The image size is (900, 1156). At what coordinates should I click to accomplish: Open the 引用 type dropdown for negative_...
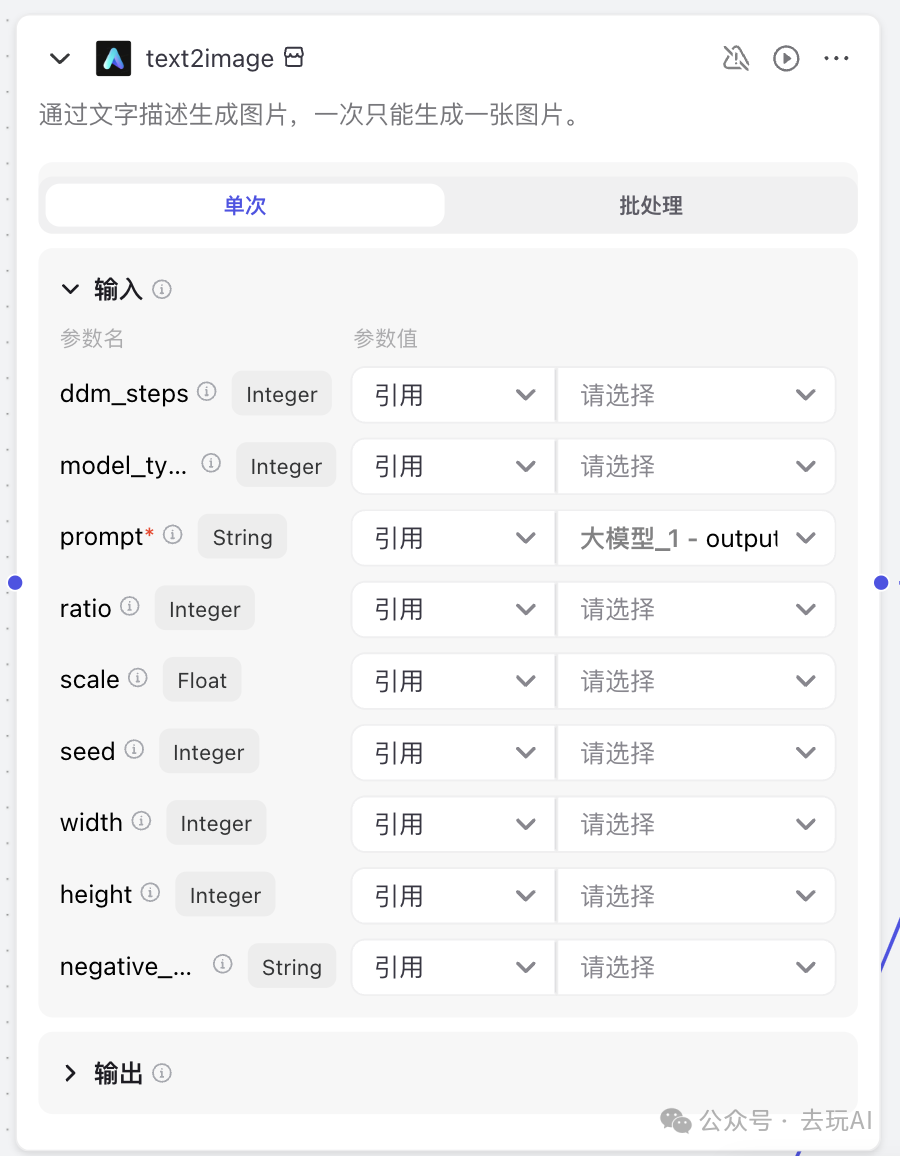(453, 967)
